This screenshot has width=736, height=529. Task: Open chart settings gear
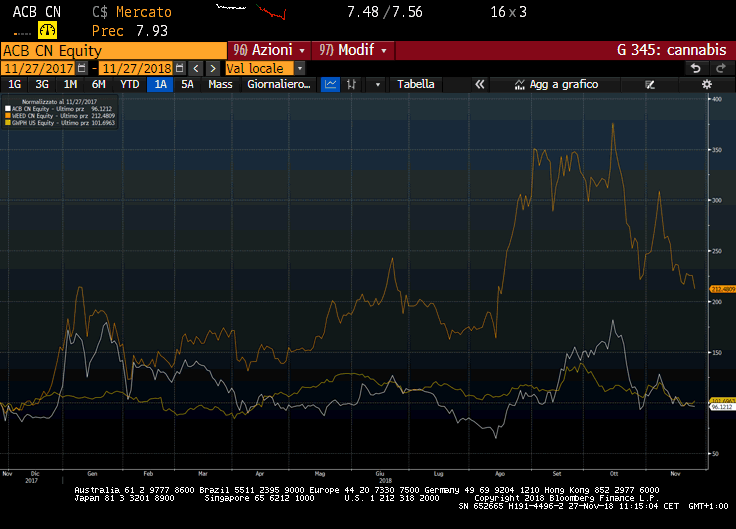[706, 84]
